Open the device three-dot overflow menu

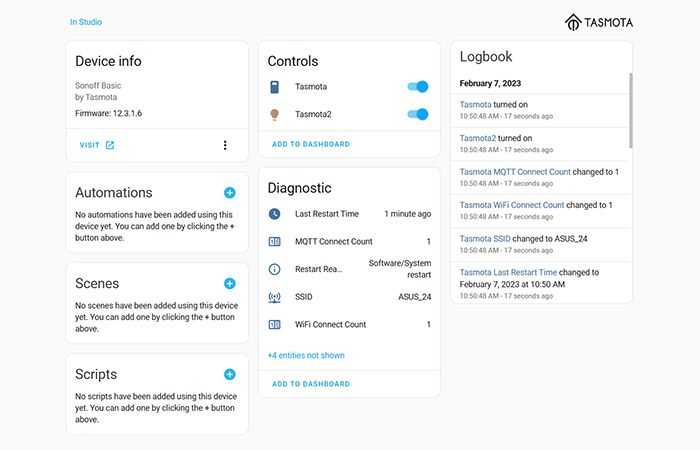tap(225, 145)
